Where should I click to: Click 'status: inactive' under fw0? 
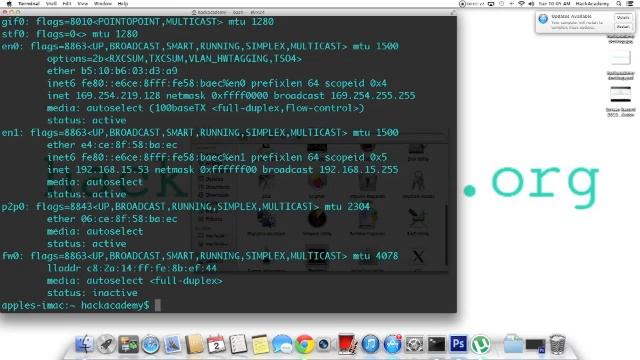pyautogui.click(x=92, y=293)
